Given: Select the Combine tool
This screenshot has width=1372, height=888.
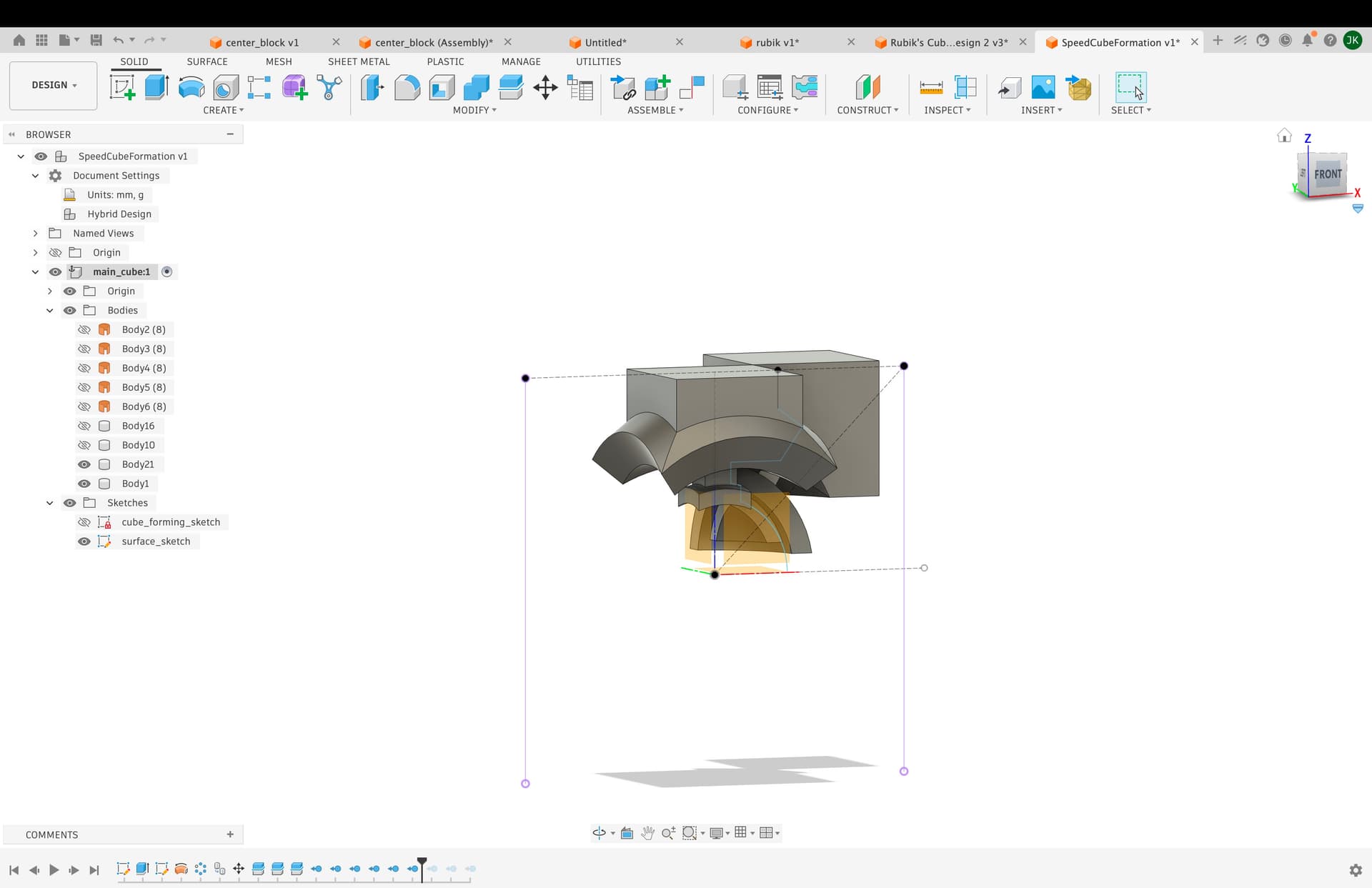Looking at the screenshot, I should [476, 87].
